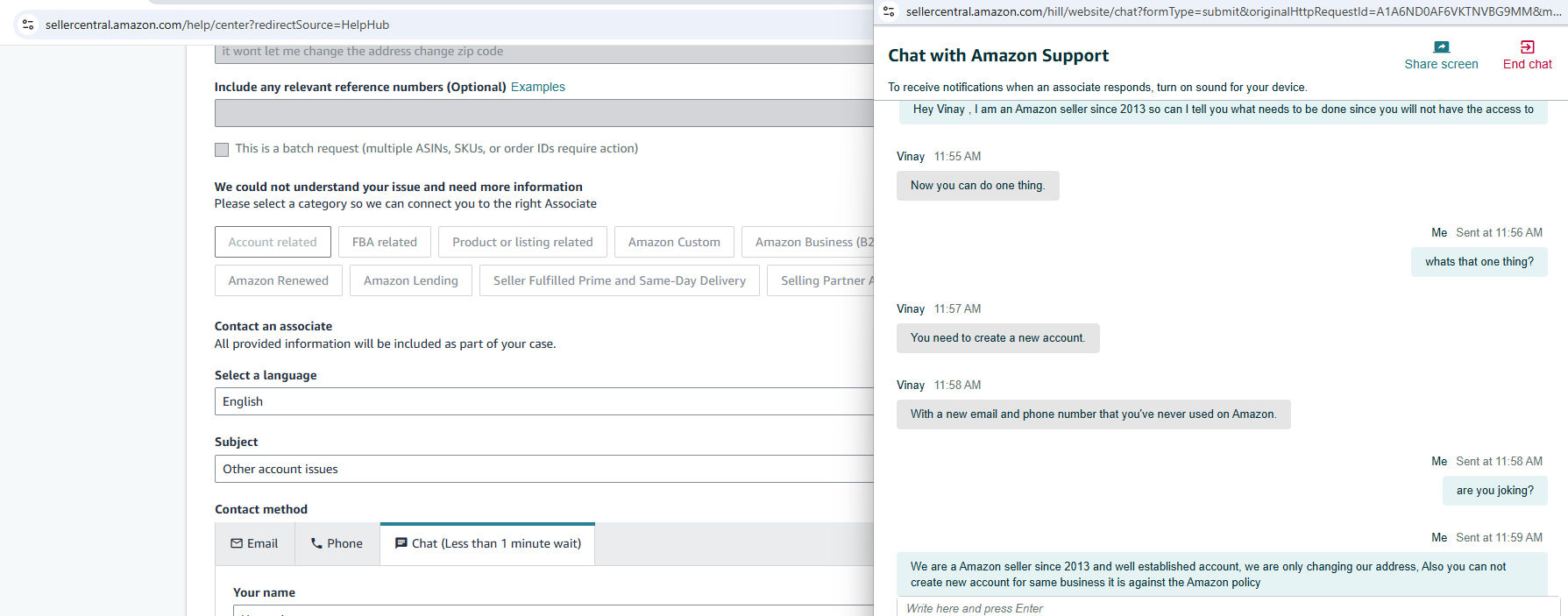Click the sent message 'are you joking?'
Image resolution: width=1568 pixels, height=616 pixels.
coord(1495,491)
